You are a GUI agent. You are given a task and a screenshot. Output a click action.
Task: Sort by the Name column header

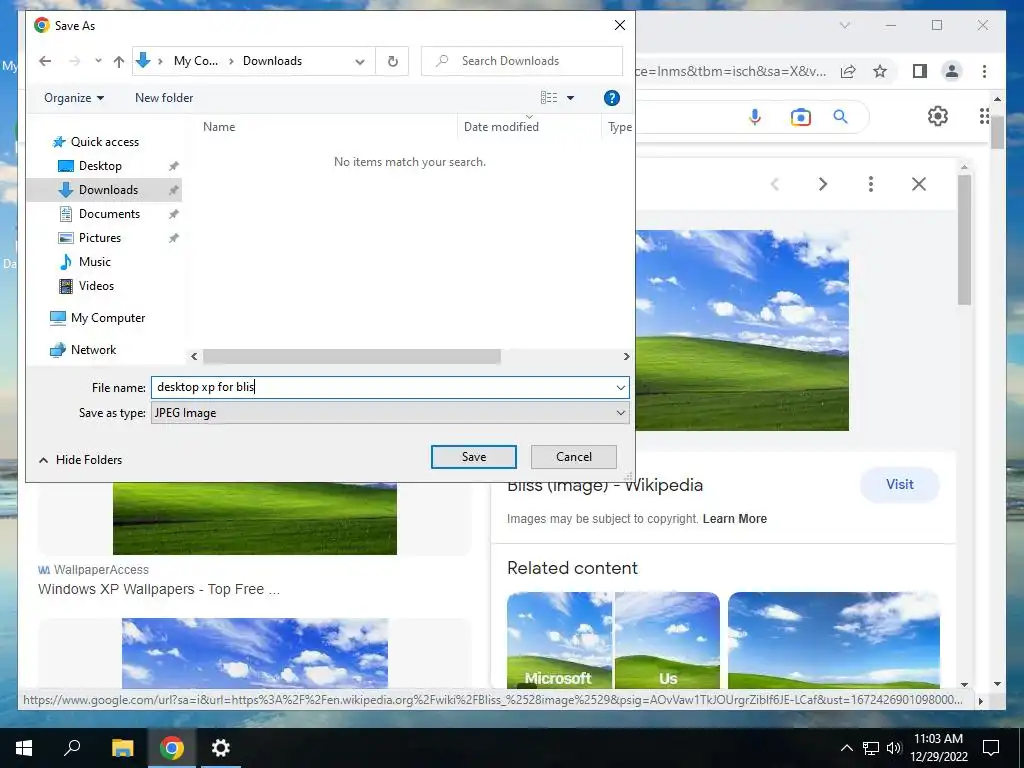click(219, 127)
